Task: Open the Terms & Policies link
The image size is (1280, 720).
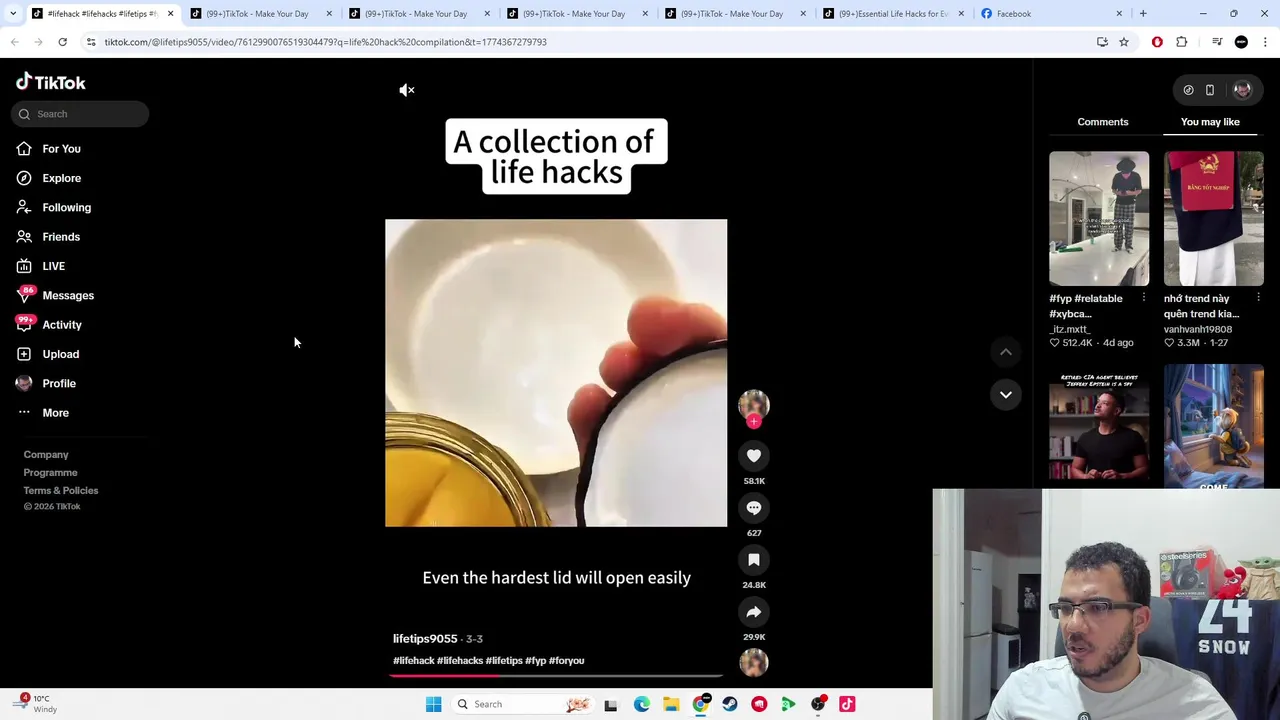Action: pyautogui.click(x=61, y=491)
